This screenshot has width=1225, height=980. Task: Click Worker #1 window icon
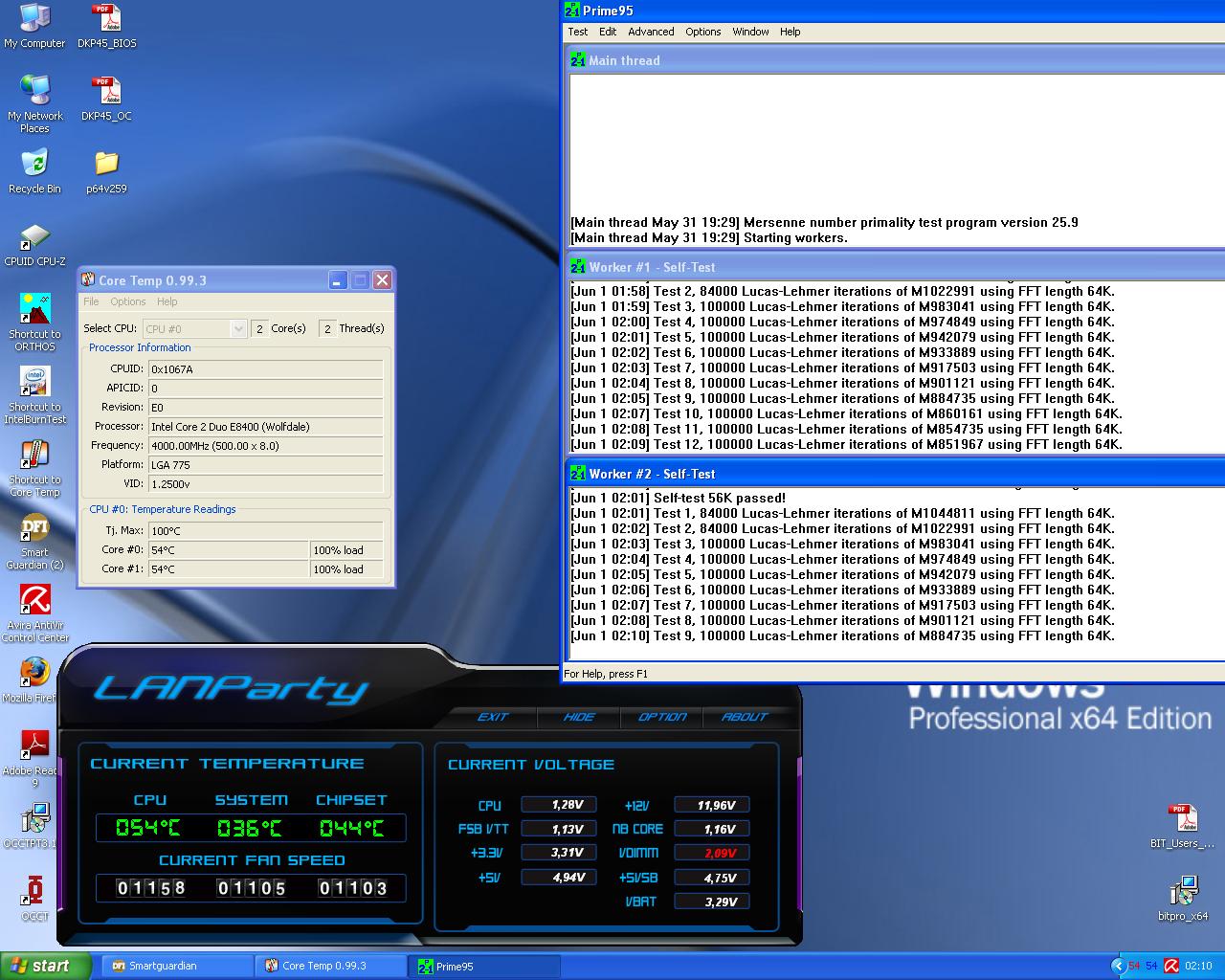578,267
